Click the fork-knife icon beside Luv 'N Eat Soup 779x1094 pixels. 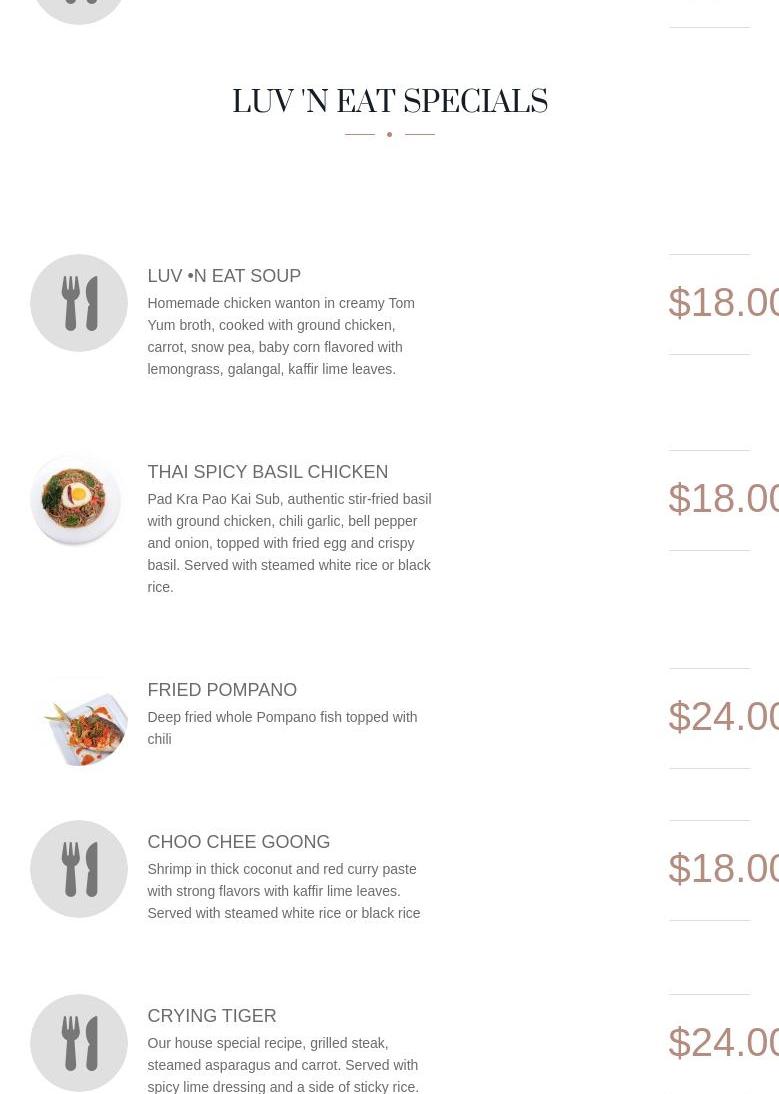79,303
